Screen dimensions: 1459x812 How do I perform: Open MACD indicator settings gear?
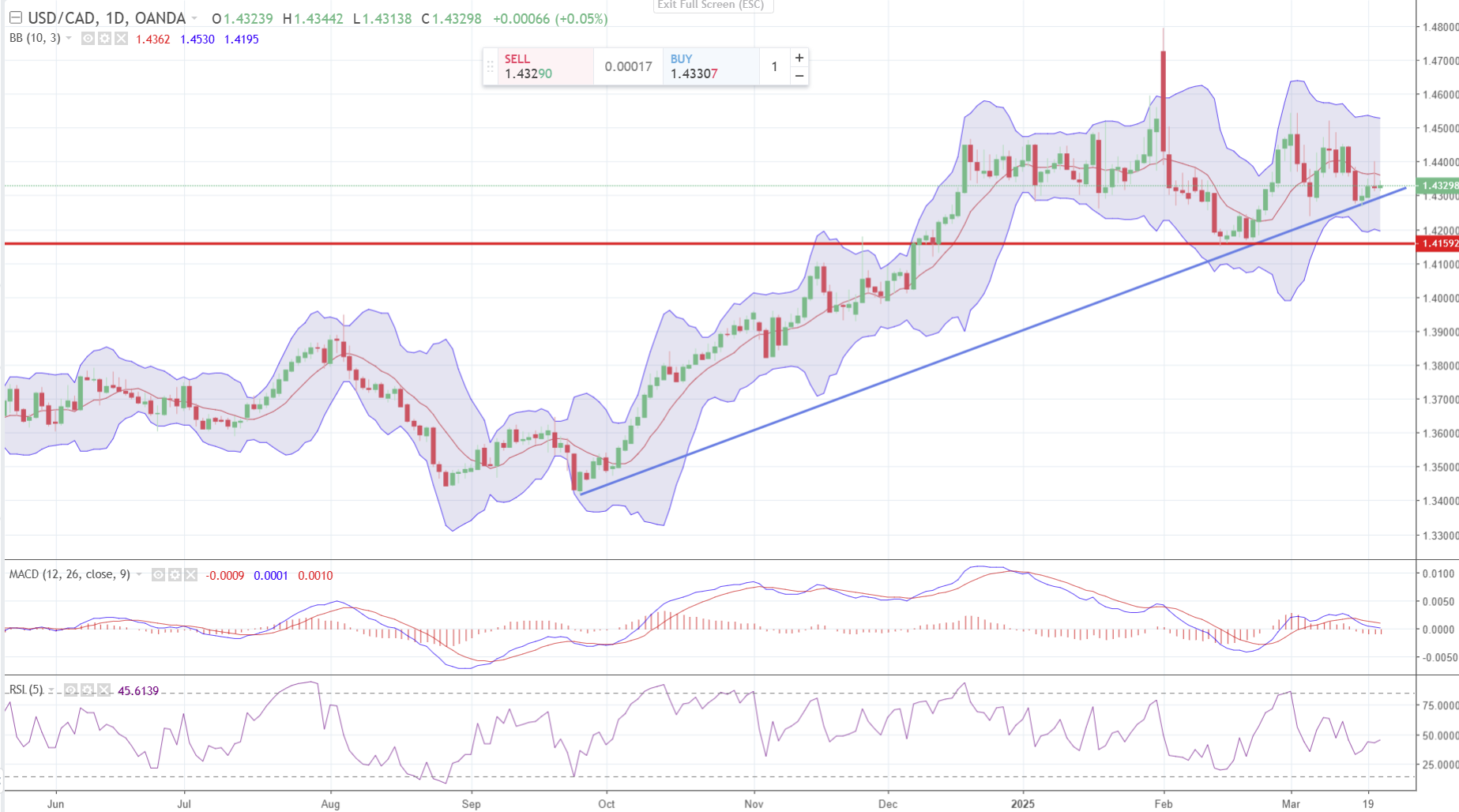coord(175,575)
